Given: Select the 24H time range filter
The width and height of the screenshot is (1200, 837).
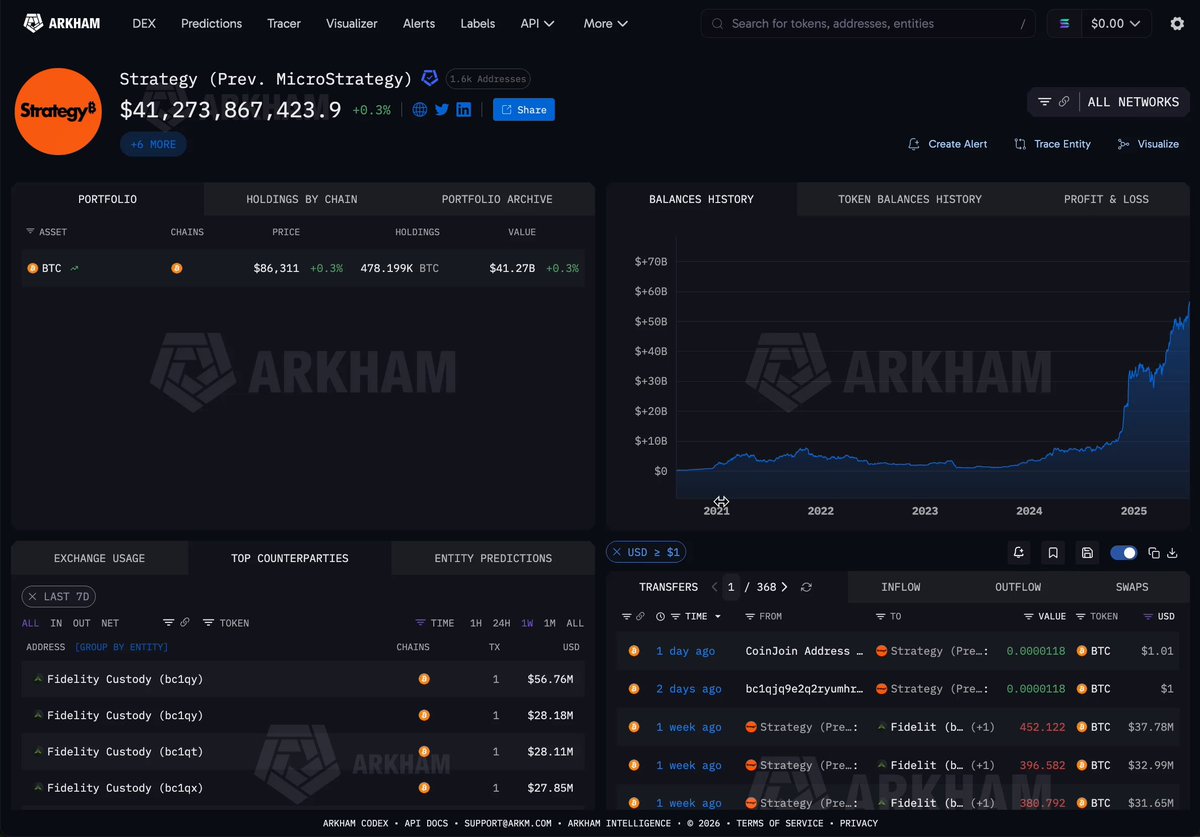Looking at the screenshot, I should point(502,623).
